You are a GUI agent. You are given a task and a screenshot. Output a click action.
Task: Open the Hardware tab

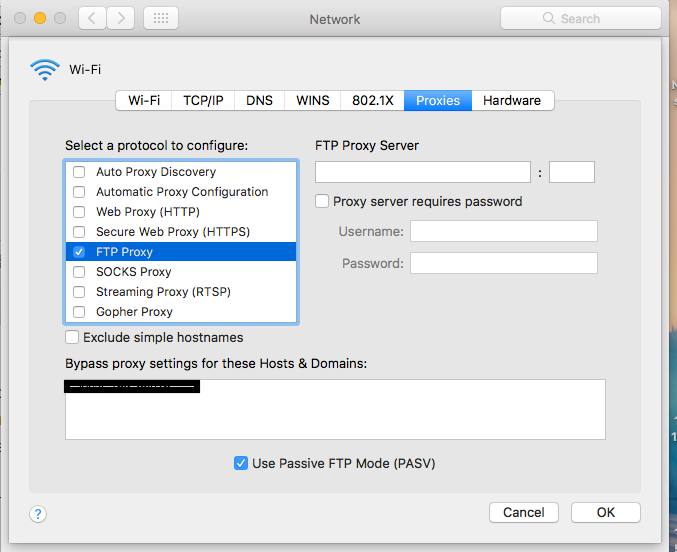coord(511,100)
